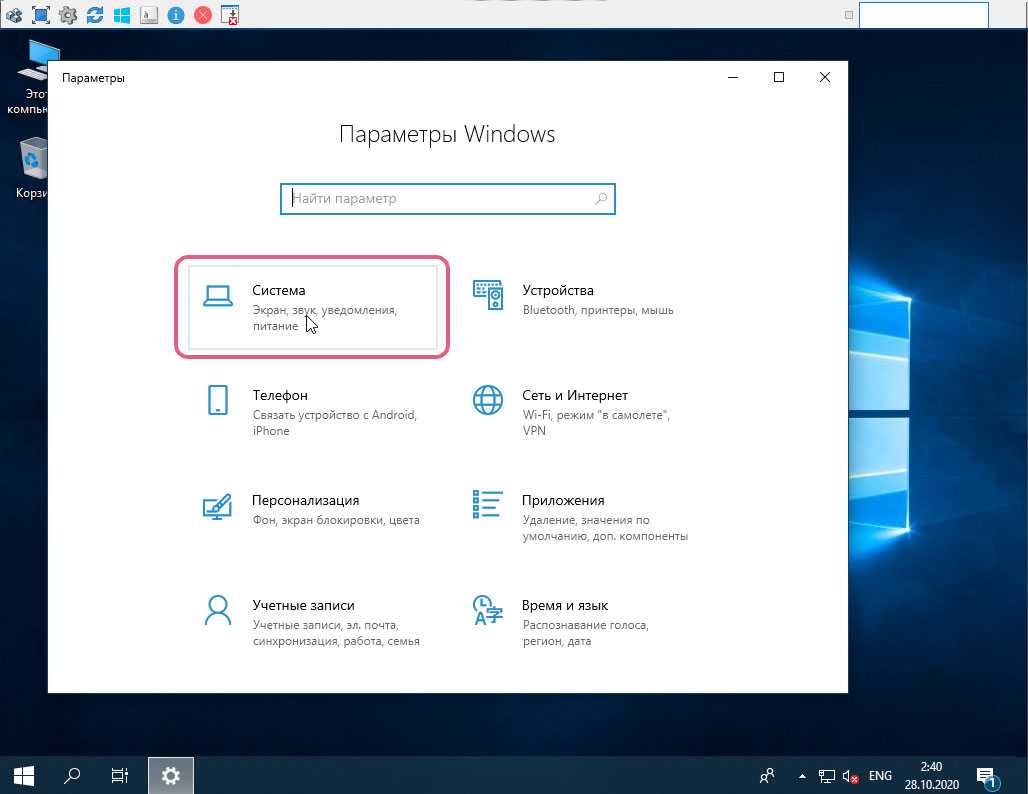Close the Параметры window

(x=825, y=77)
